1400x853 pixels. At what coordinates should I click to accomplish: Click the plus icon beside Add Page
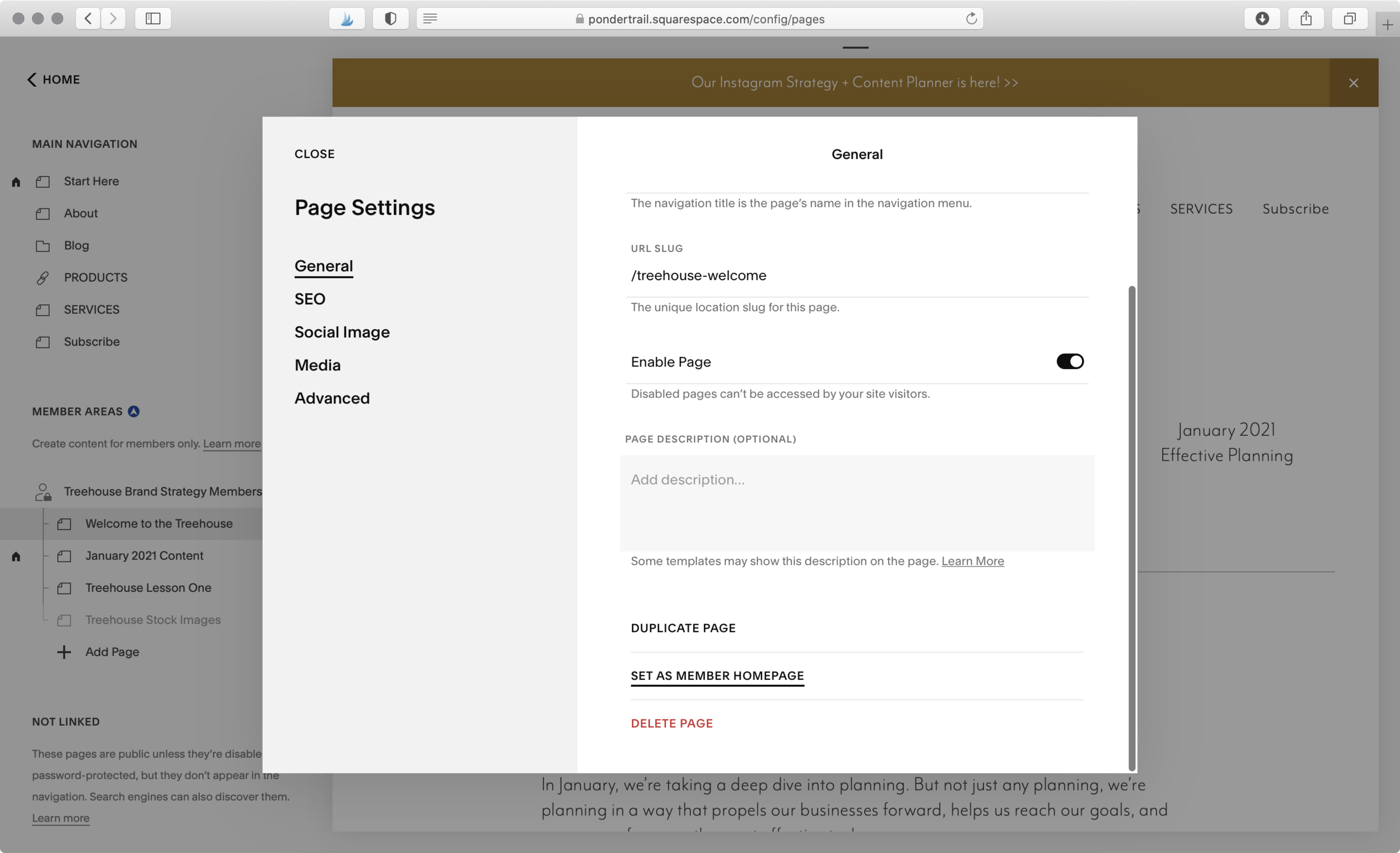point(64,652)
